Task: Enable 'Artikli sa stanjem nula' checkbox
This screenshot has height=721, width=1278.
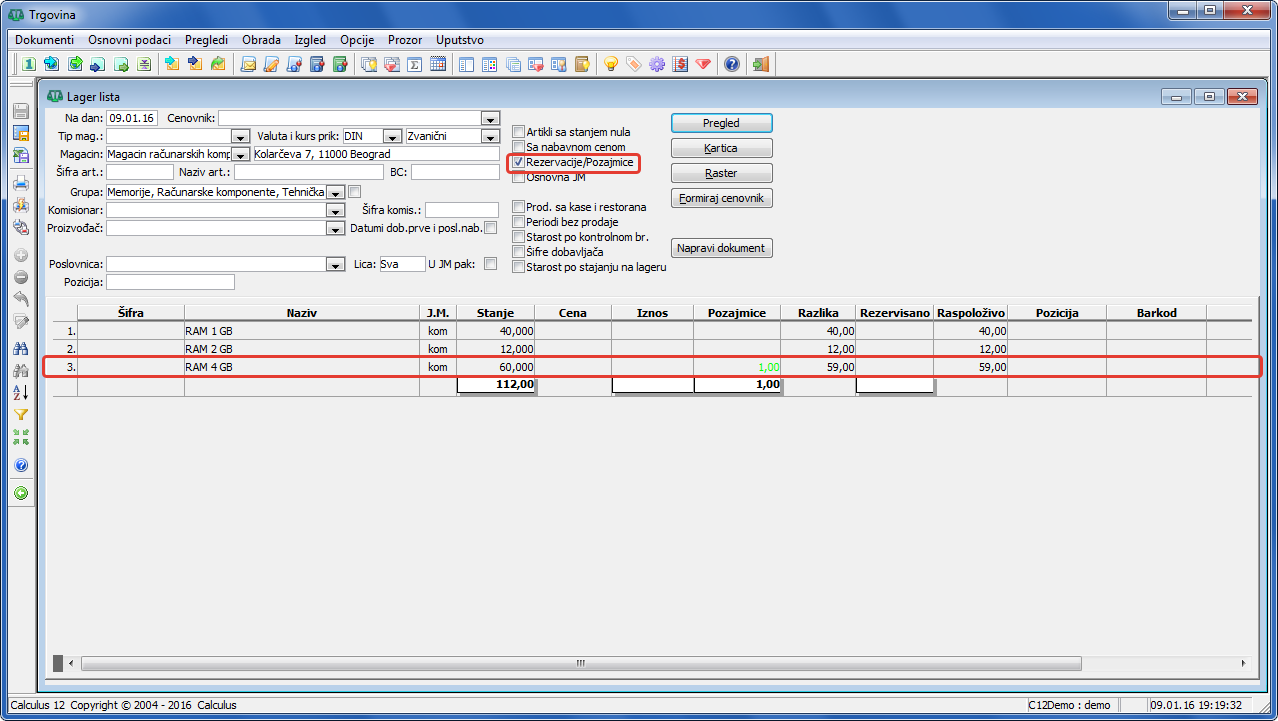Action: tap(518, 132)
